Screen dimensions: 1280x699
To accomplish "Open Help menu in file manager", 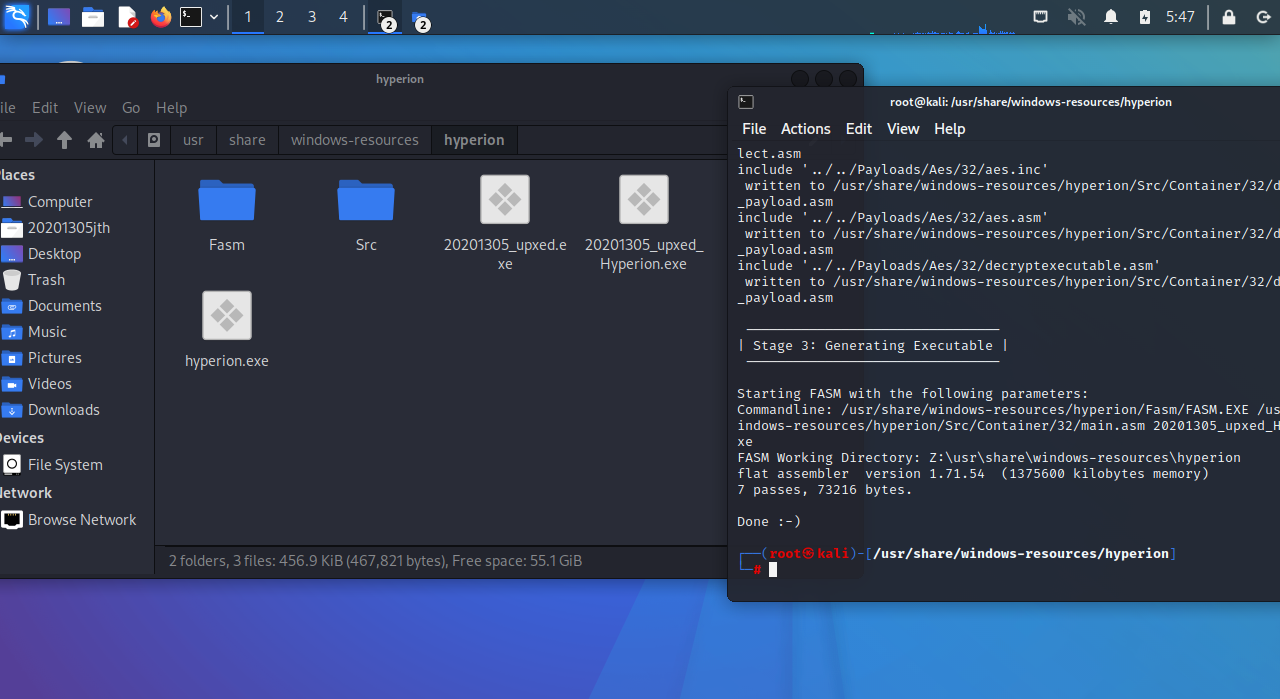I will point(171,108).
